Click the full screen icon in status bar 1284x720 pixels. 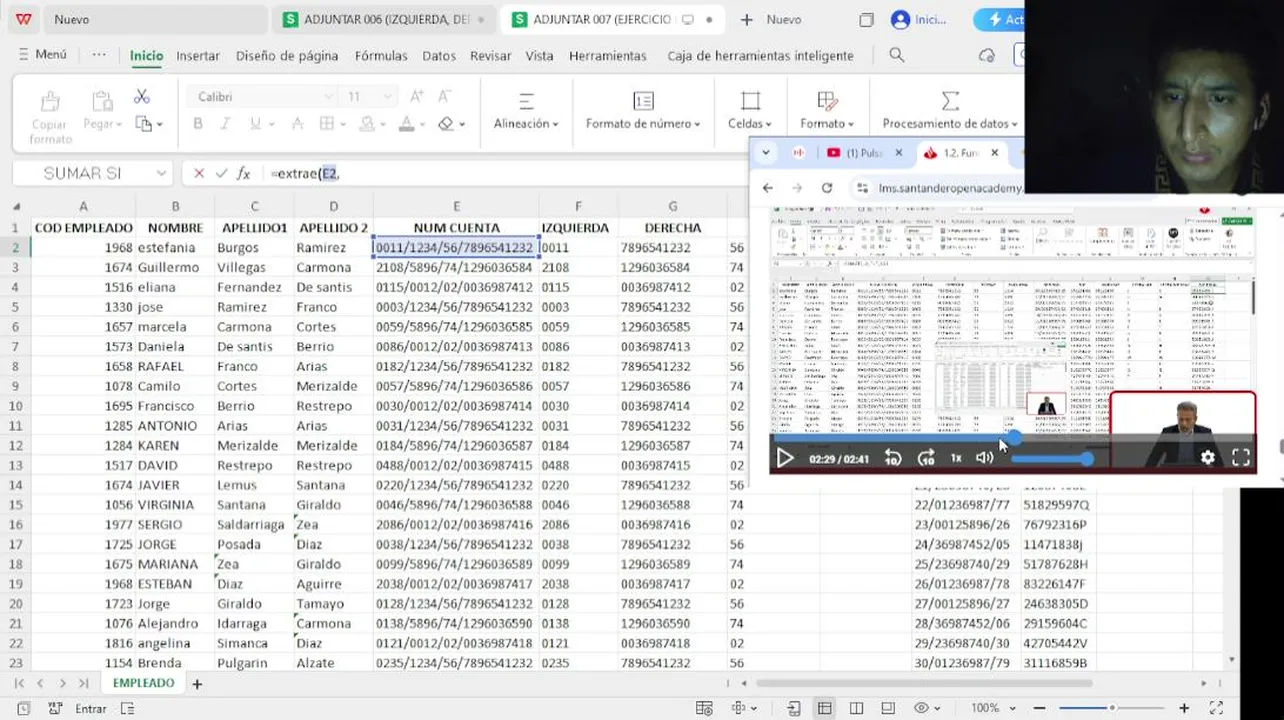coord(1217,708)
